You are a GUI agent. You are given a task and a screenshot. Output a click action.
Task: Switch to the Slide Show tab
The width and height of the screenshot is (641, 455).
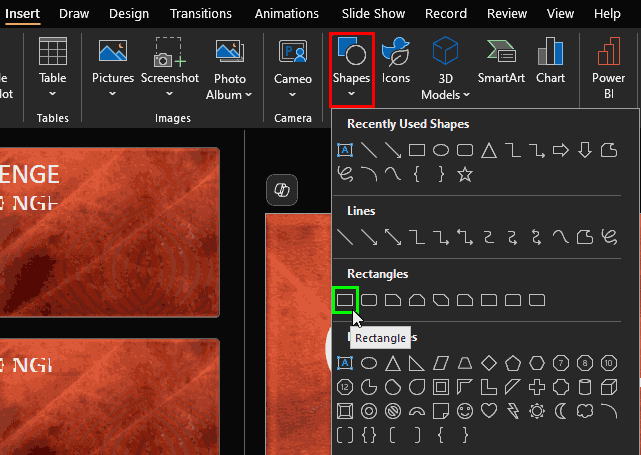pyautogui.click(x=373, y=13)
